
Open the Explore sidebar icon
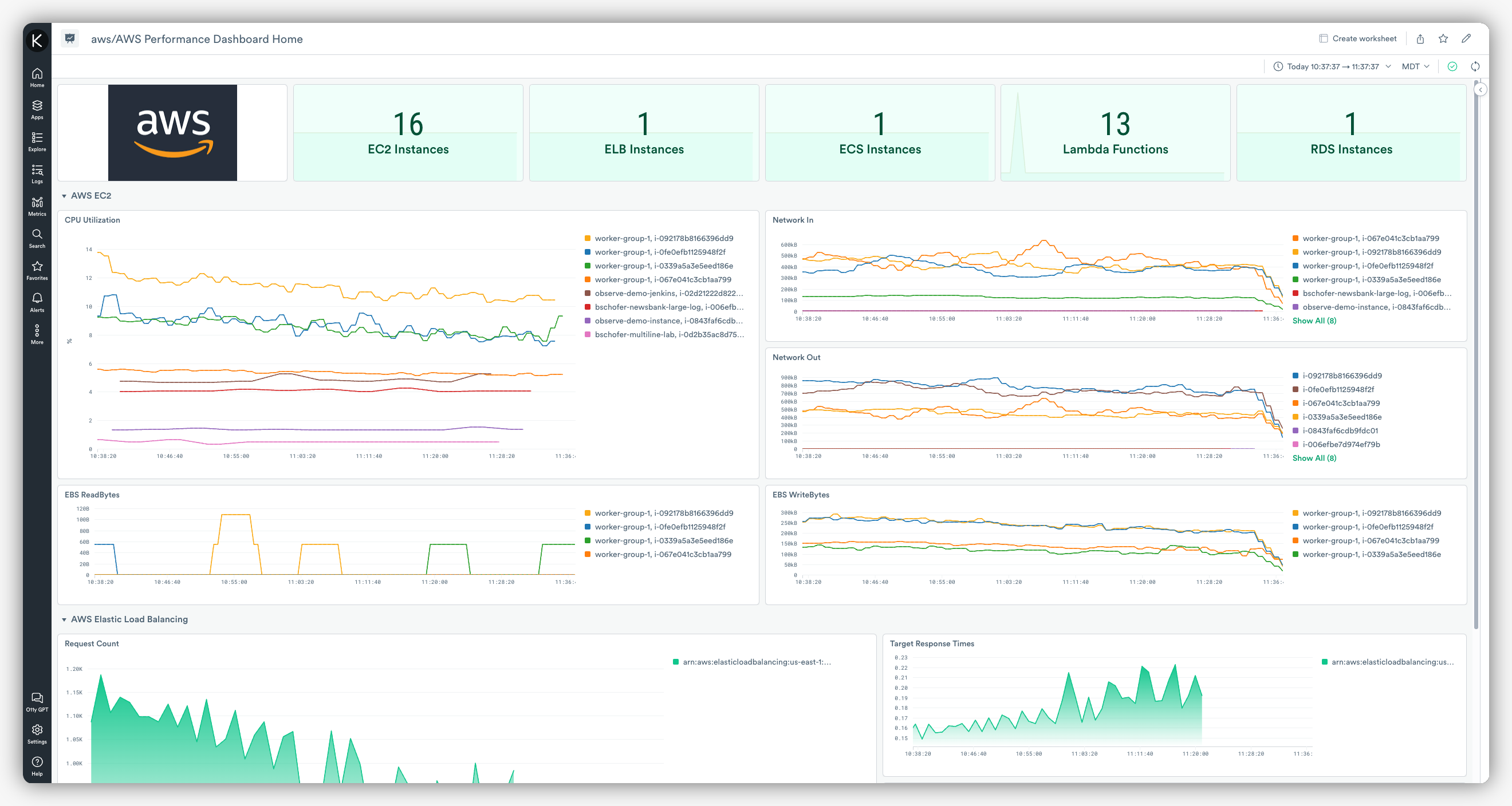click(x=37, y=142)
